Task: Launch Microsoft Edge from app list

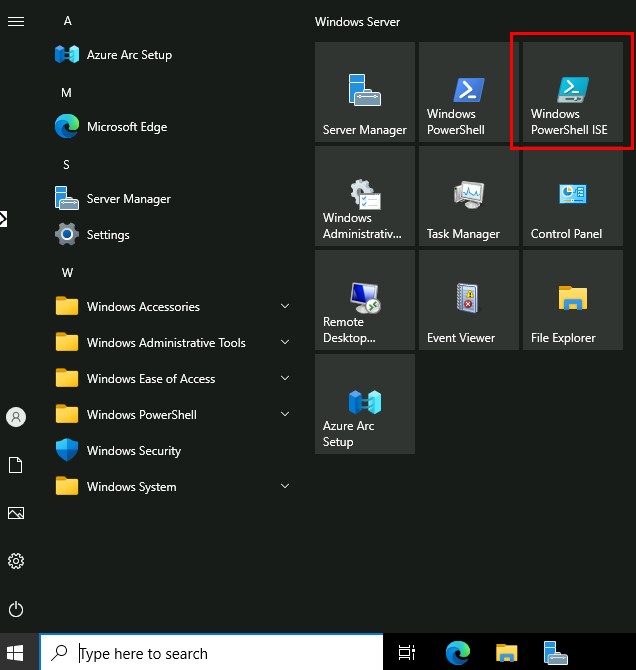Action: click(x=173, y=126)
